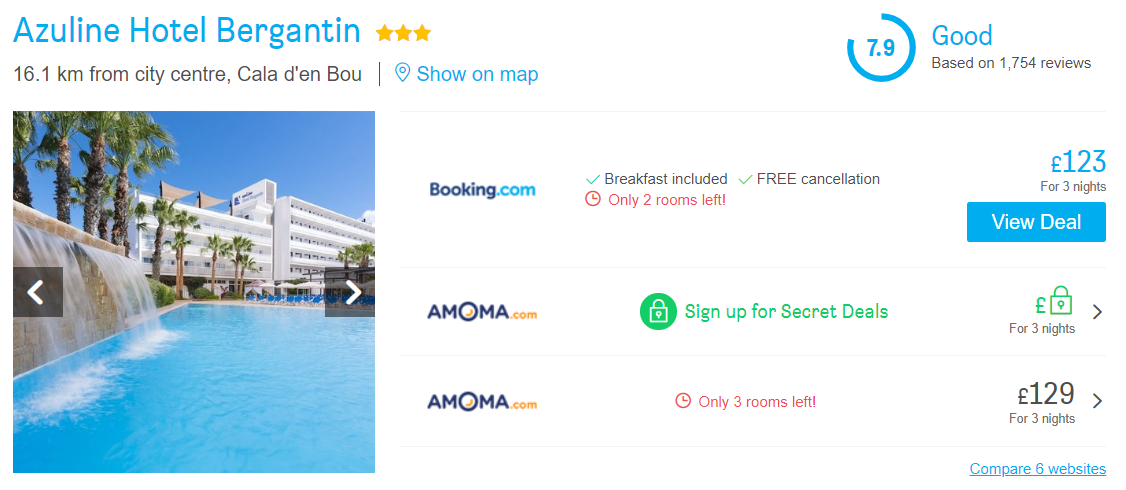The width and height of the screenshot is (1126, 490).
Task: Open the Amoma £129 deal chevron
Action: tap(1097, 401)
